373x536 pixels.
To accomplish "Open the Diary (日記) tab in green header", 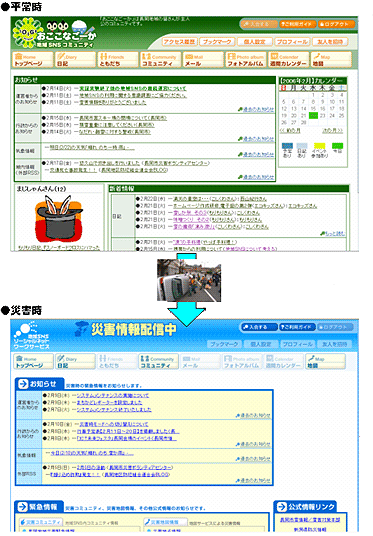I will pos(75,60).
